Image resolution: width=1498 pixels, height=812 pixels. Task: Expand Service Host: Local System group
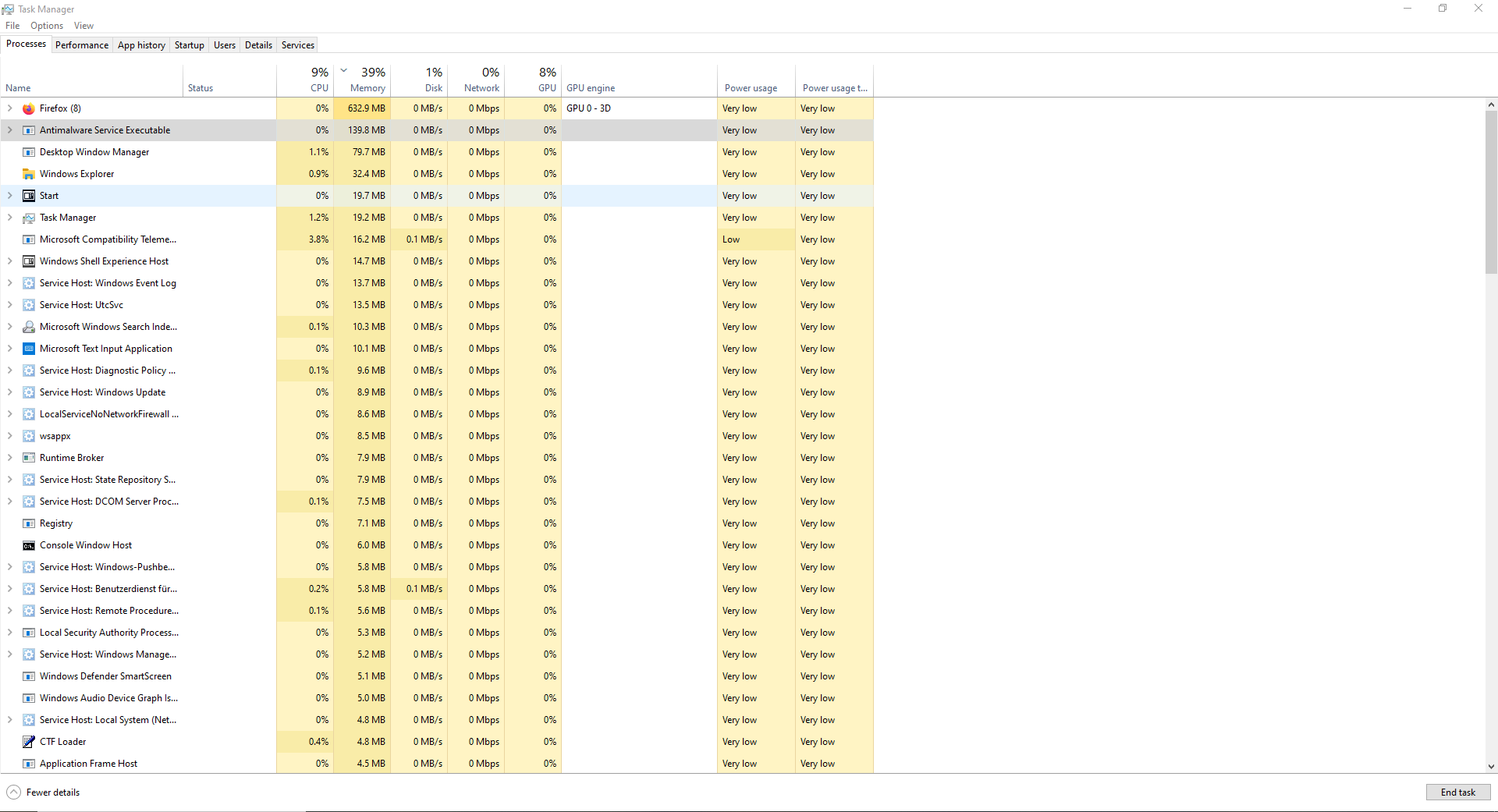(x=10, y=720)
